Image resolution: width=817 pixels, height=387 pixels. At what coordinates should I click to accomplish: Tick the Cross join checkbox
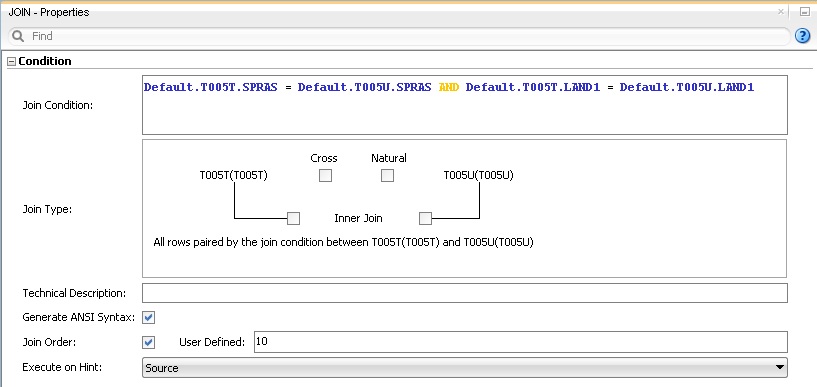tap(325, 176)
